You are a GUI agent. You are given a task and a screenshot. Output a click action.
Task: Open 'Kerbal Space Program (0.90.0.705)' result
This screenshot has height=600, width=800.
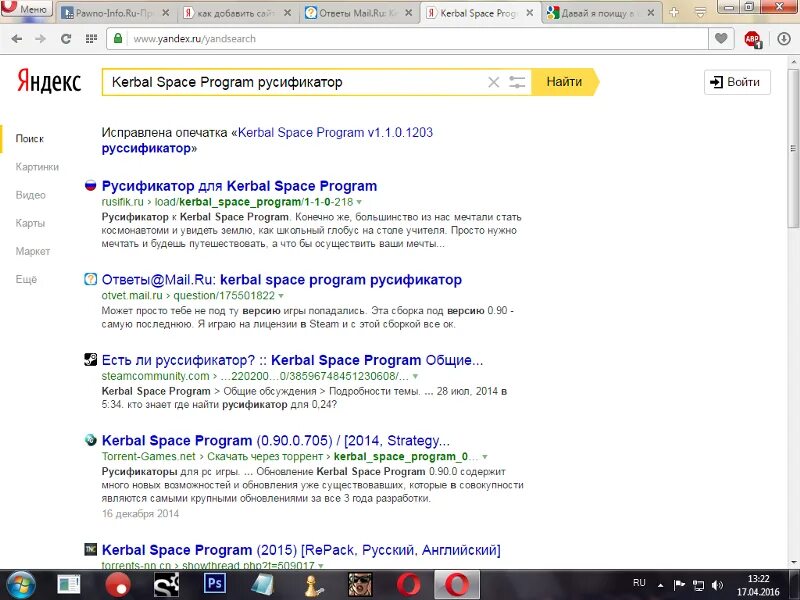(276, 440)
